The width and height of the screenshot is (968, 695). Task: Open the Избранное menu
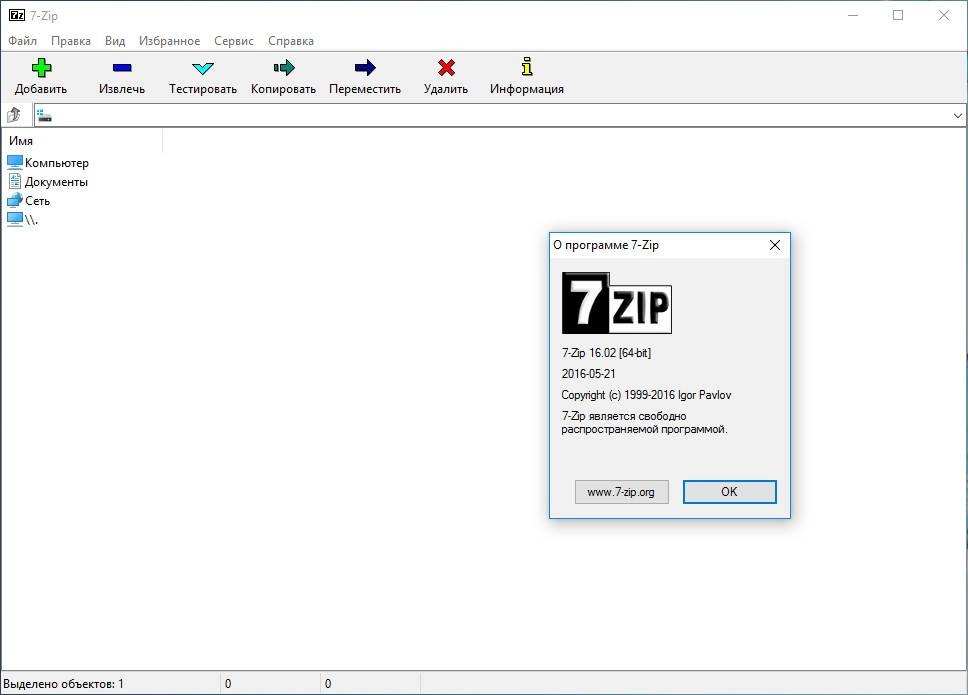coord(169,41)
